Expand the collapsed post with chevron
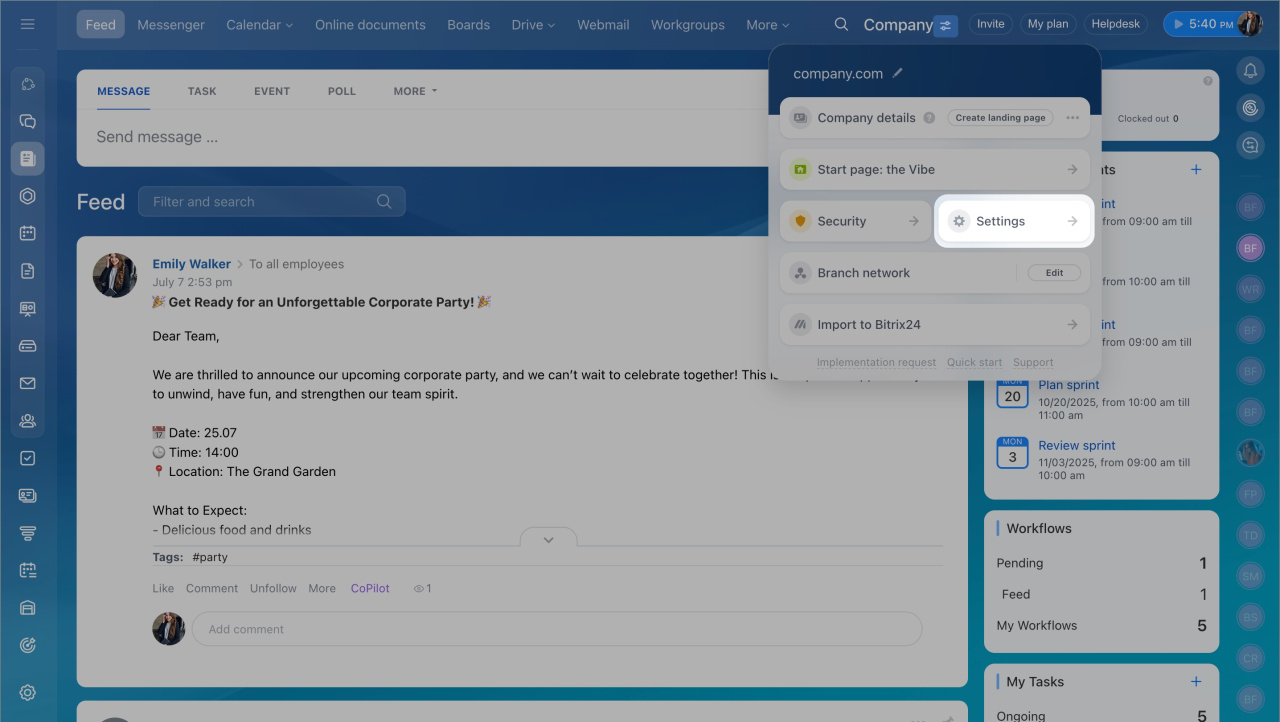Viewport: 1280px width, 722px height. 548,539
